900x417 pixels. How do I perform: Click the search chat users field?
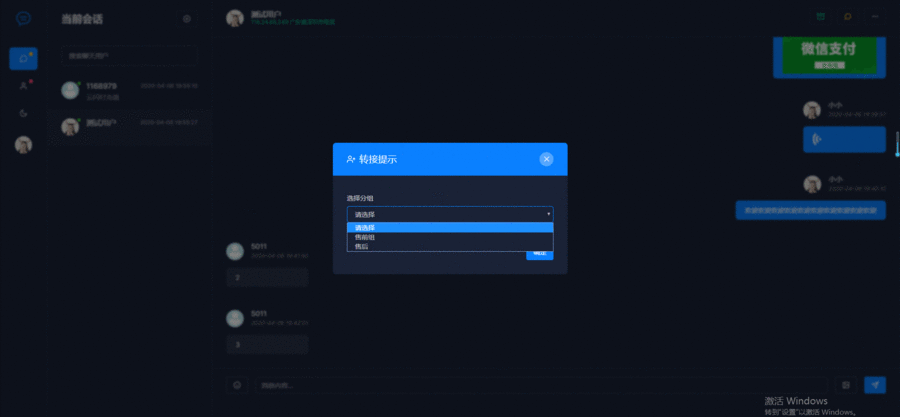point(128,56)
